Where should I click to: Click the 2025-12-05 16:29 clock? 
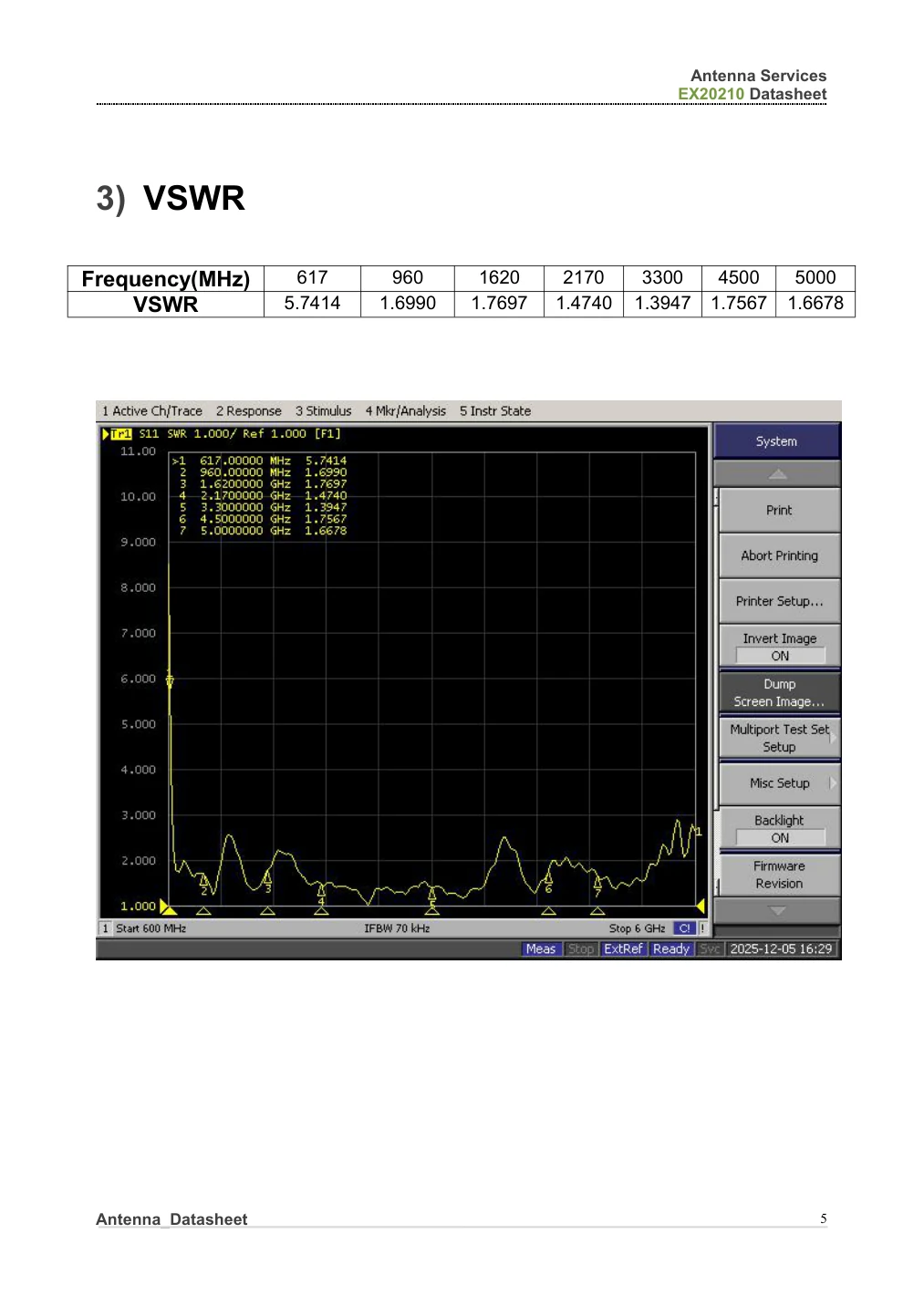tap(781, 949)
